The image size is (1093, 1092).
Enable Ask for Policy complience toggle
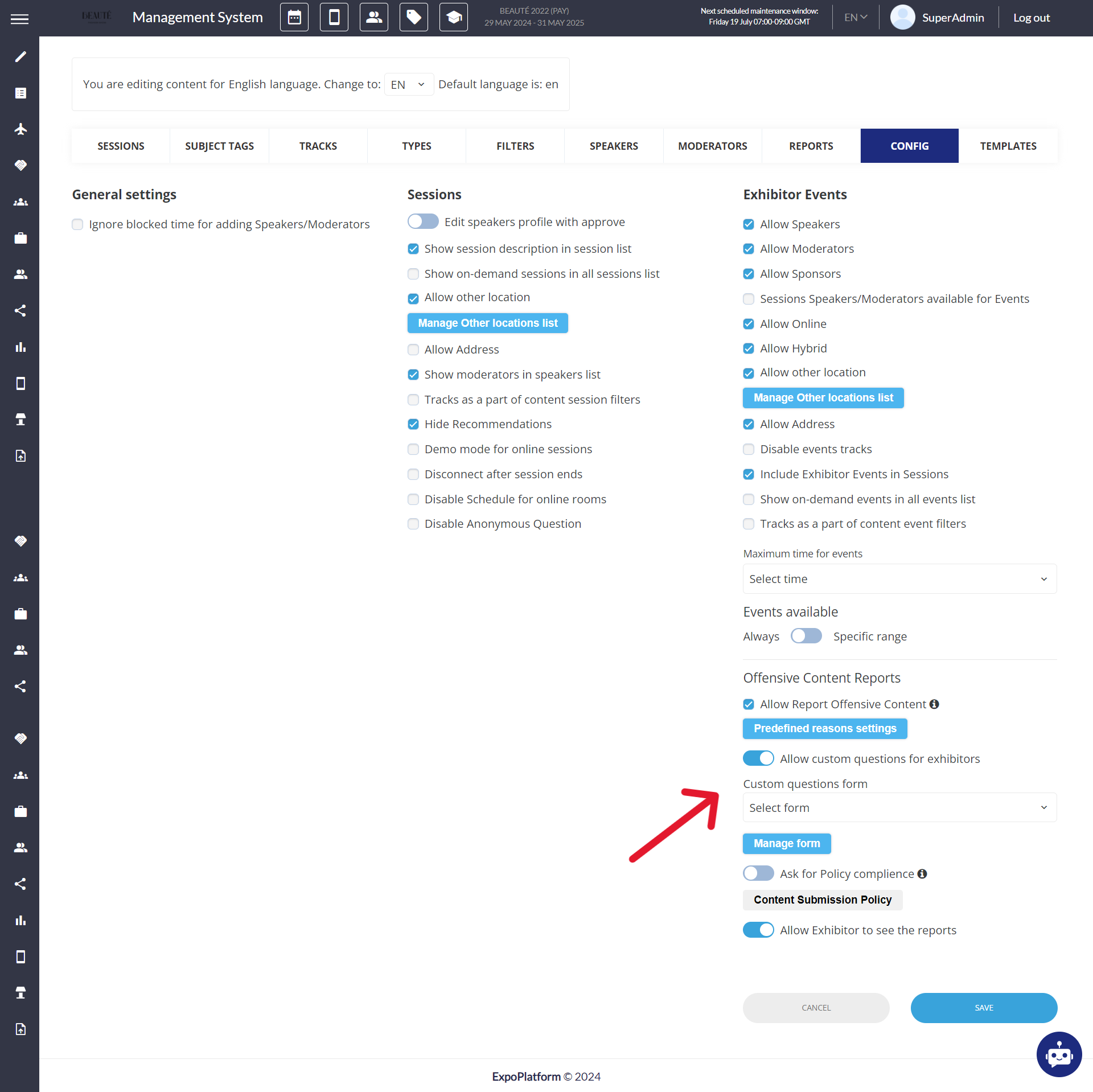tap(758, 873)
